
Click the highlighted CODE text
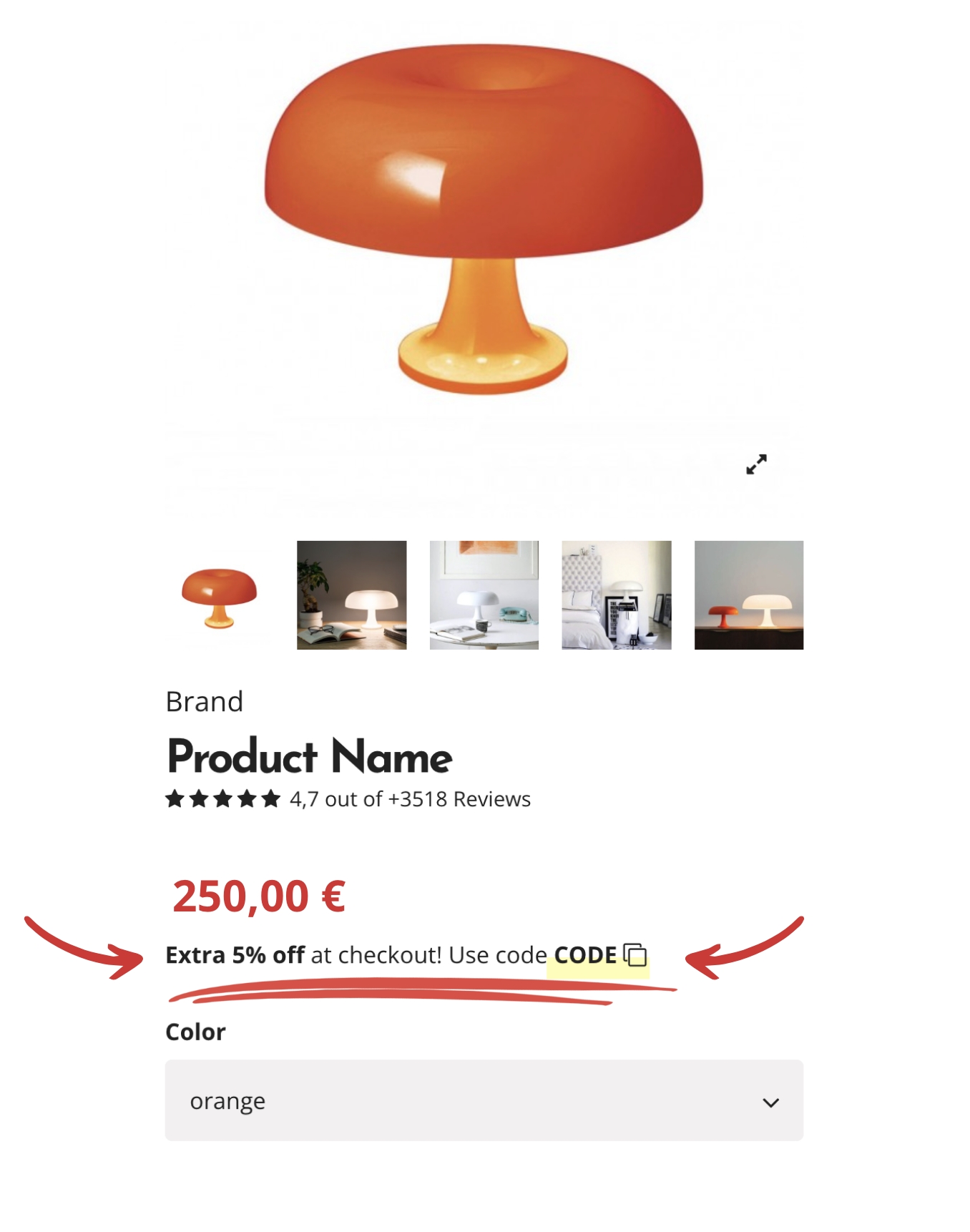pos(585,955)
